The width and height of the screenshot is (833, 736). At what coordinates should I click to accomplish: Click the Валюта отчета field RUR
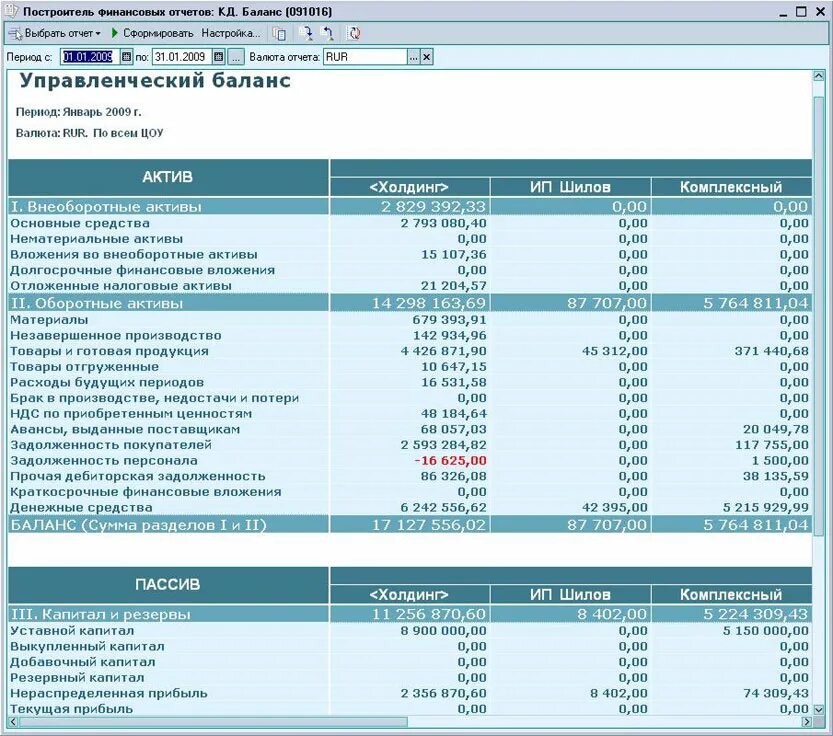coord(366,57)
